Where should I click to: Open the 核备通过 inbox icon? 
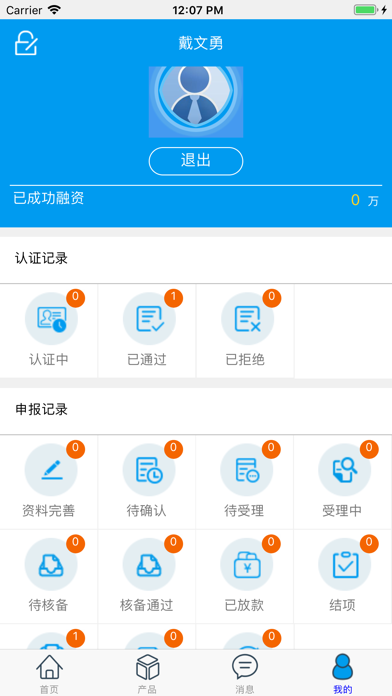tap(149, 565)
